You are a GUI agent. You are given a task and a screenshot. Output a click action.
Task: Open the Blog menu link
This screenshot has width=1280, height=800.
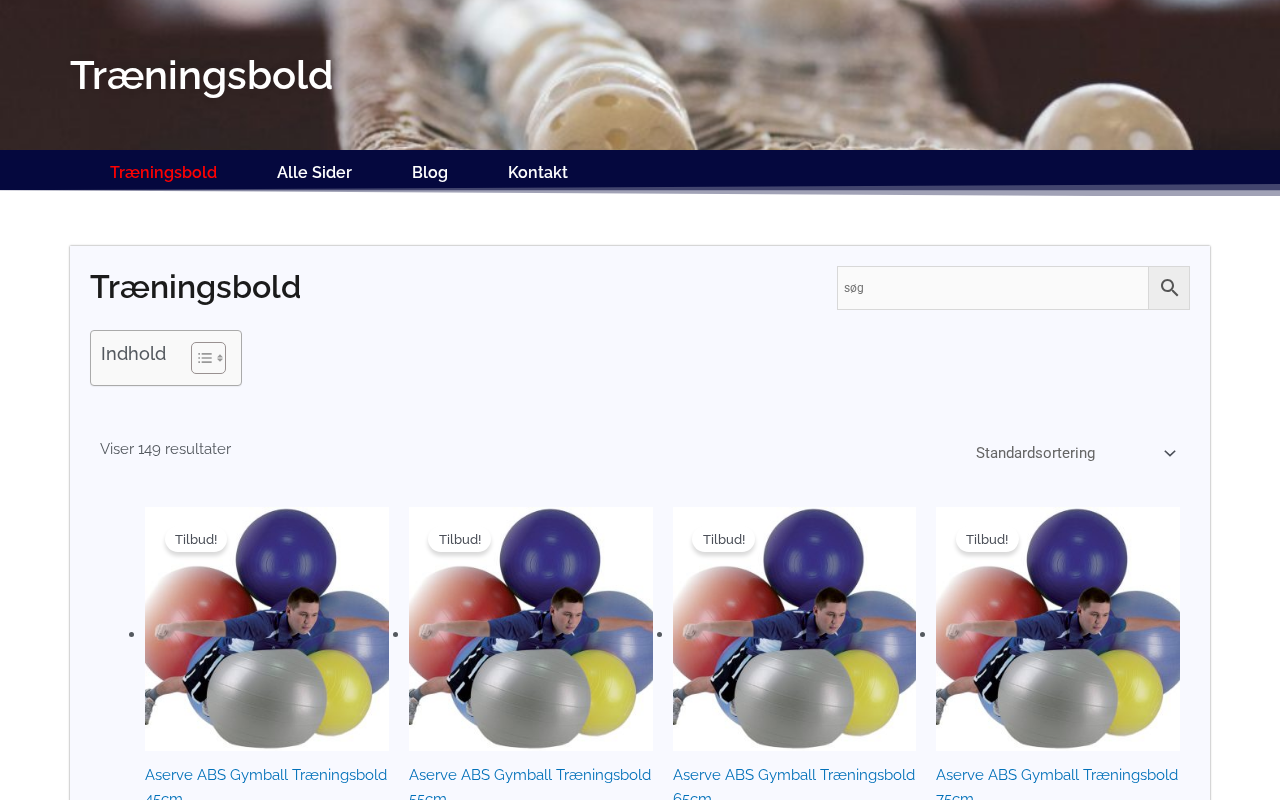(x=430, y=172)
